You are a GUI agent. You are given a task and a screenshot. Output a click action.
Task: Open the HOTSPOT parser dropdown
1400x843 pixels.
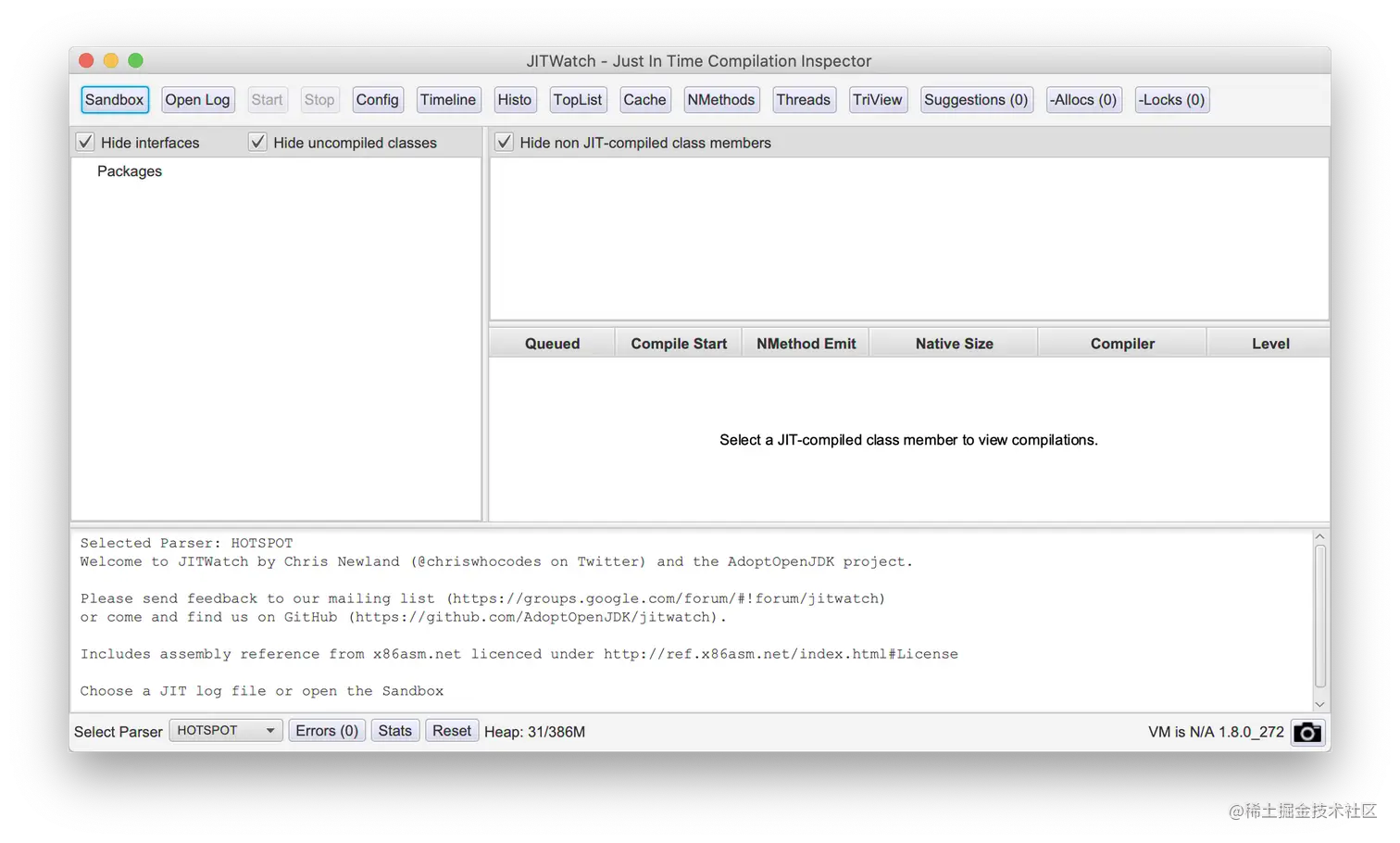(x=226, y=731)
